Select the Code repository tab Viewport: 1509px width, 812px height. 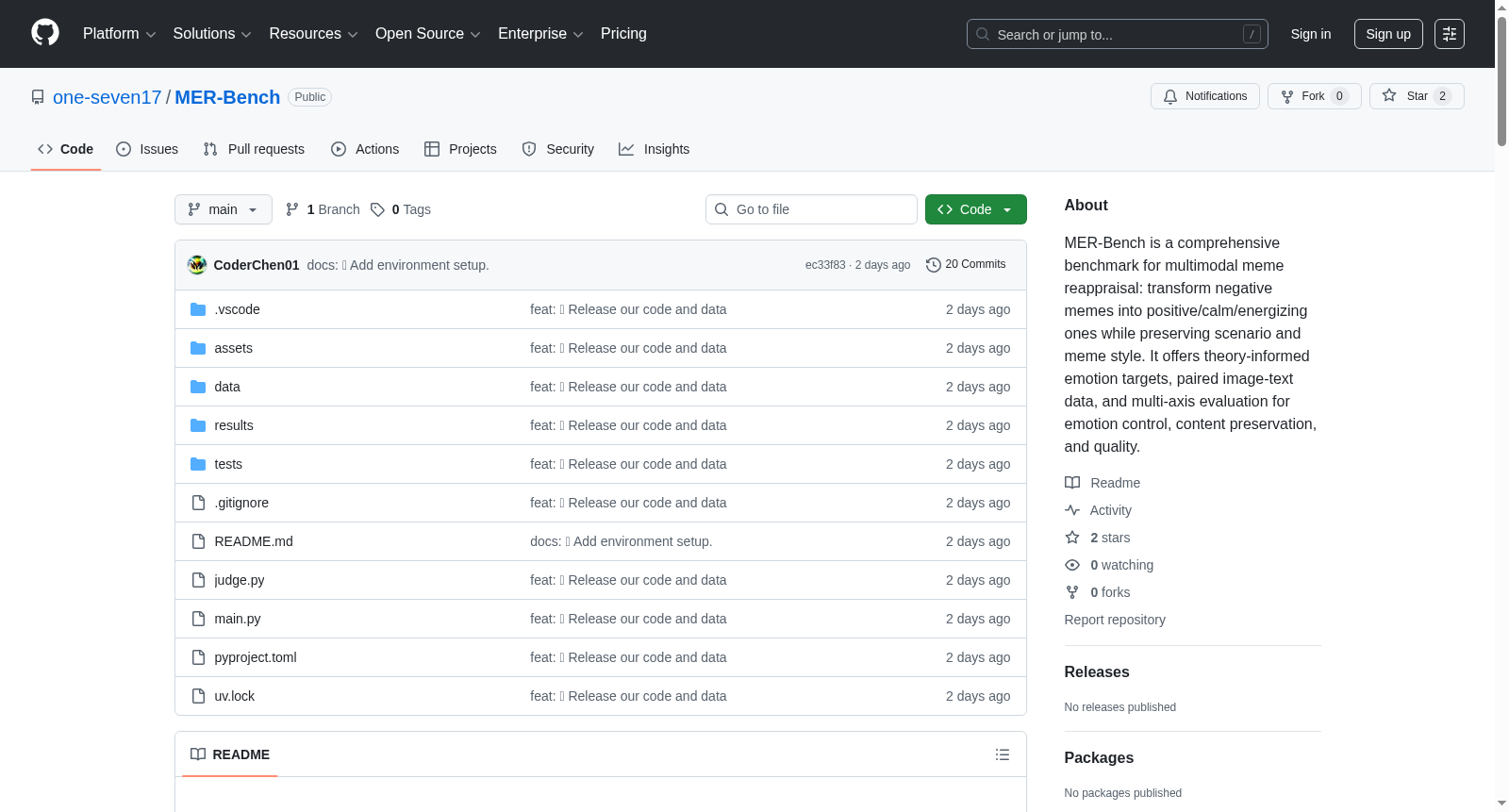66,149
